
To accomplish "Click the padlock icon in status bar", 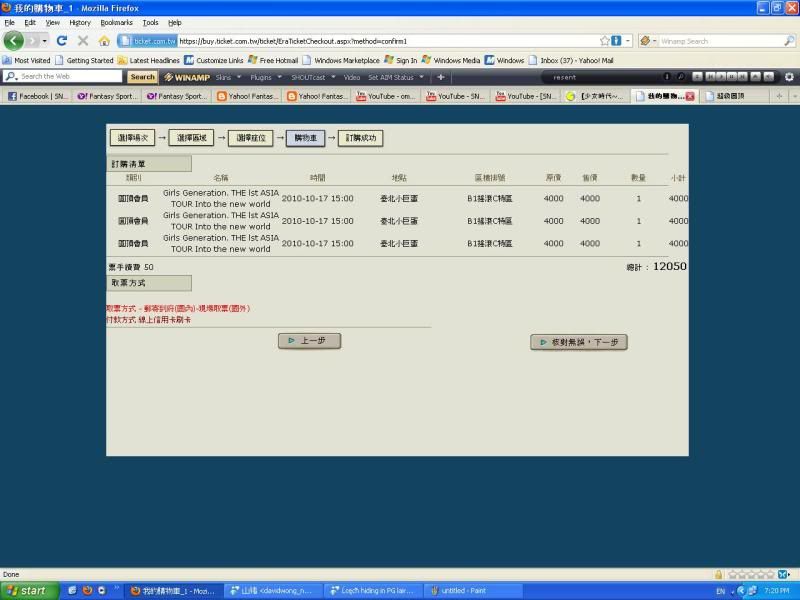I will click(x=718, y=574).
